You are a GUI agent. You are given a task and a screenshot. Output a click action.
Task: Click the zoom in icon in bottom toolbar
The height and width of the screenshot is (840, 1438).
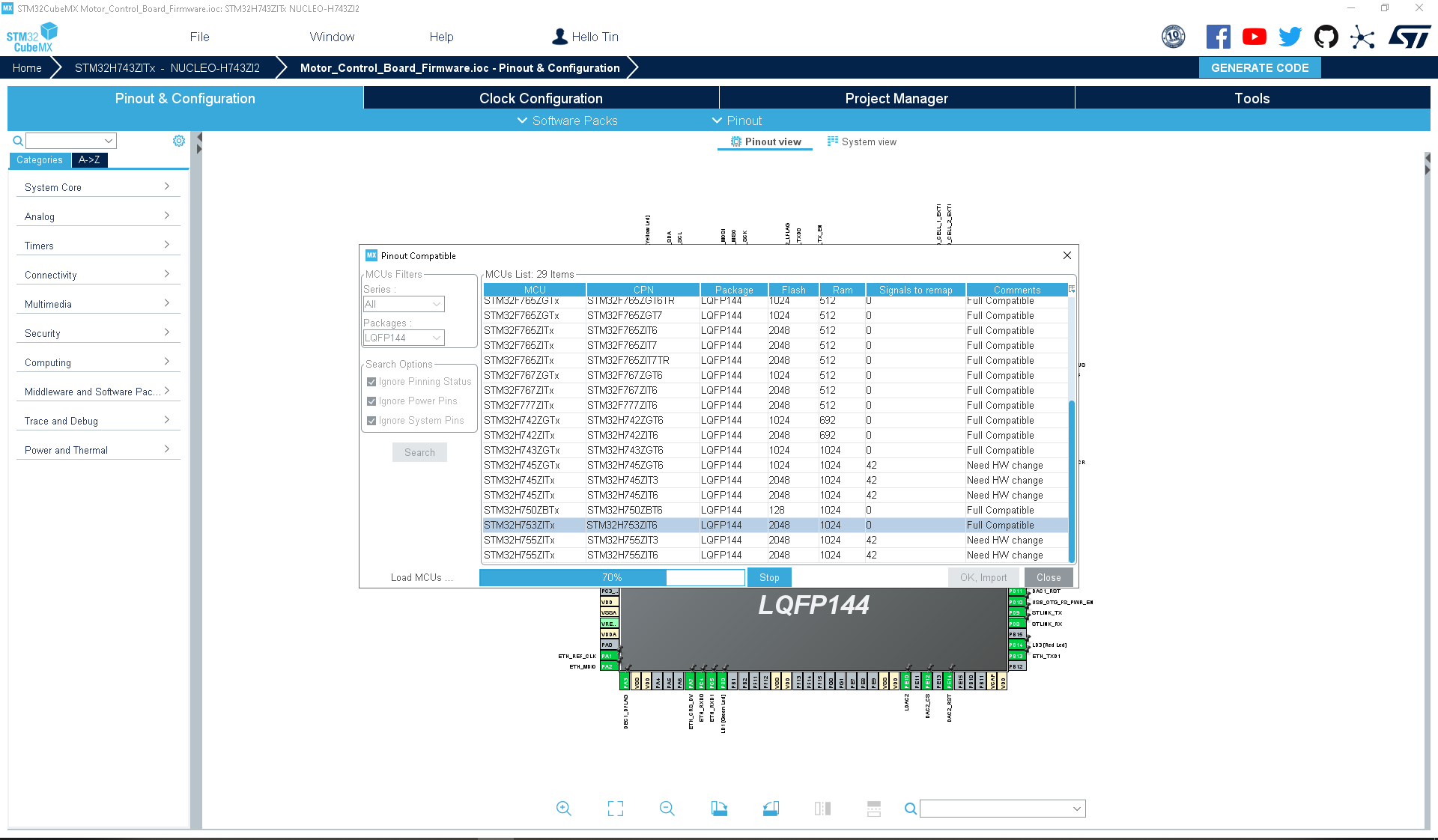564,809
